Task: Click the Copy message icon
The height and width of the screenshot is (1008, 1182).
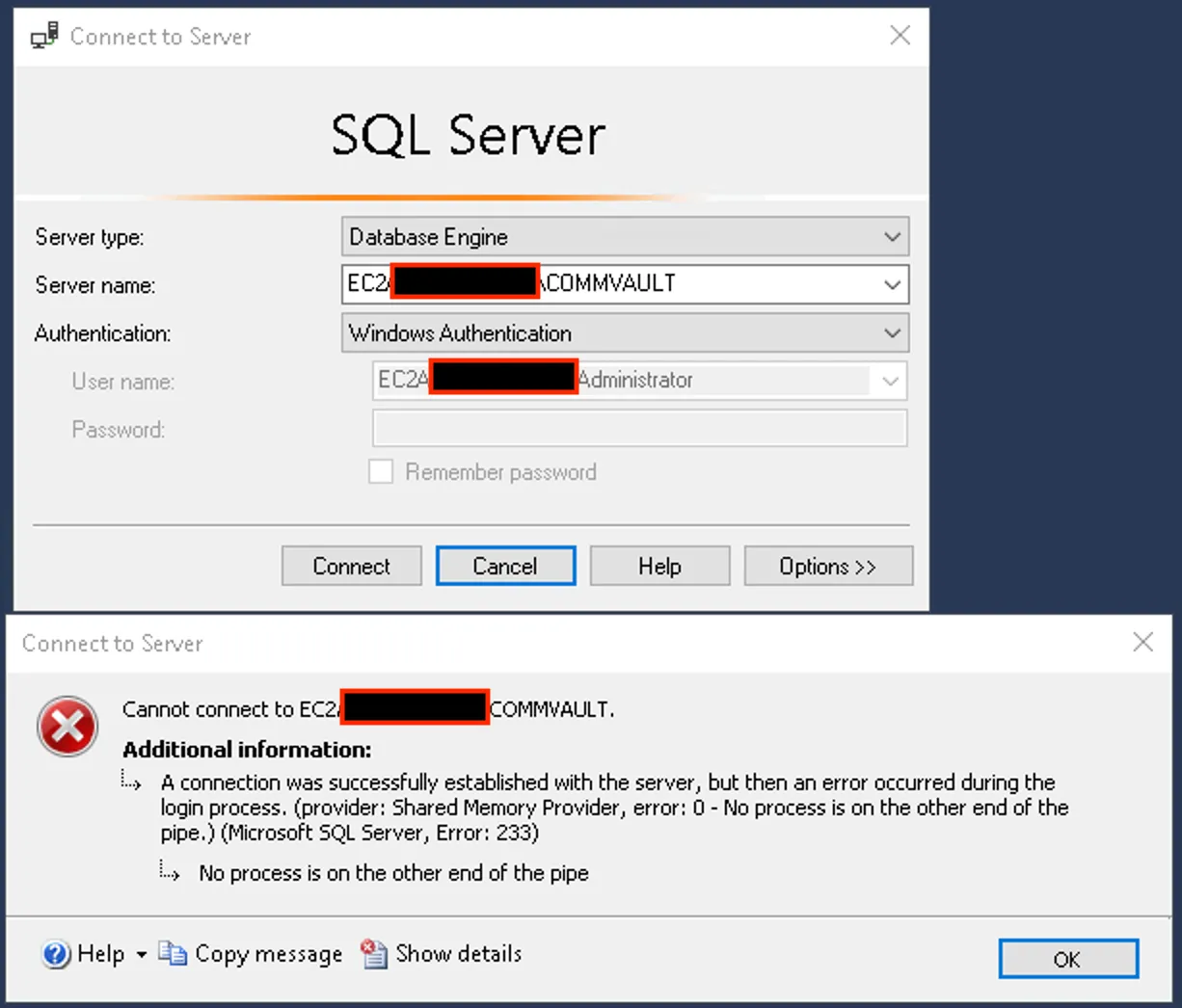Action: (x=172, y=953)
